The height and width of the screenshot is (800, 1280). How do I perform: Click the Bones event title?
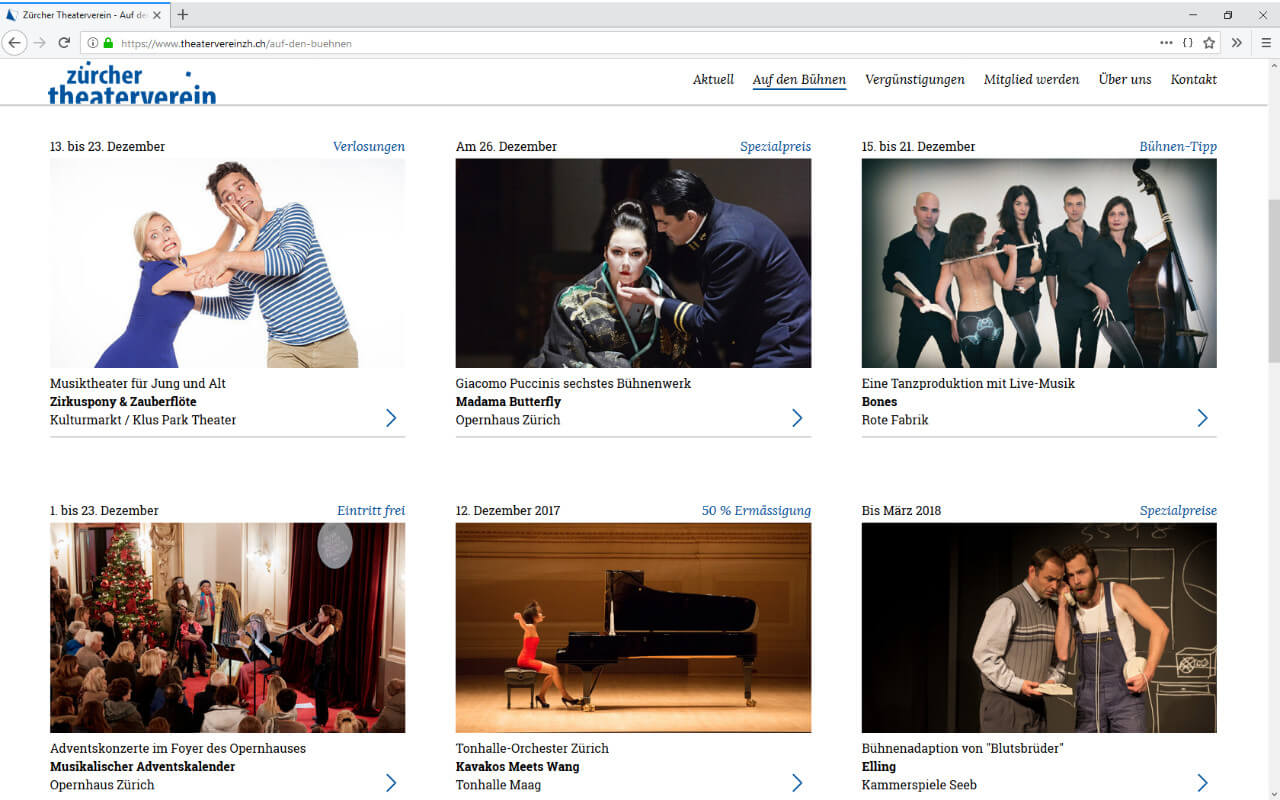(879, 402)
